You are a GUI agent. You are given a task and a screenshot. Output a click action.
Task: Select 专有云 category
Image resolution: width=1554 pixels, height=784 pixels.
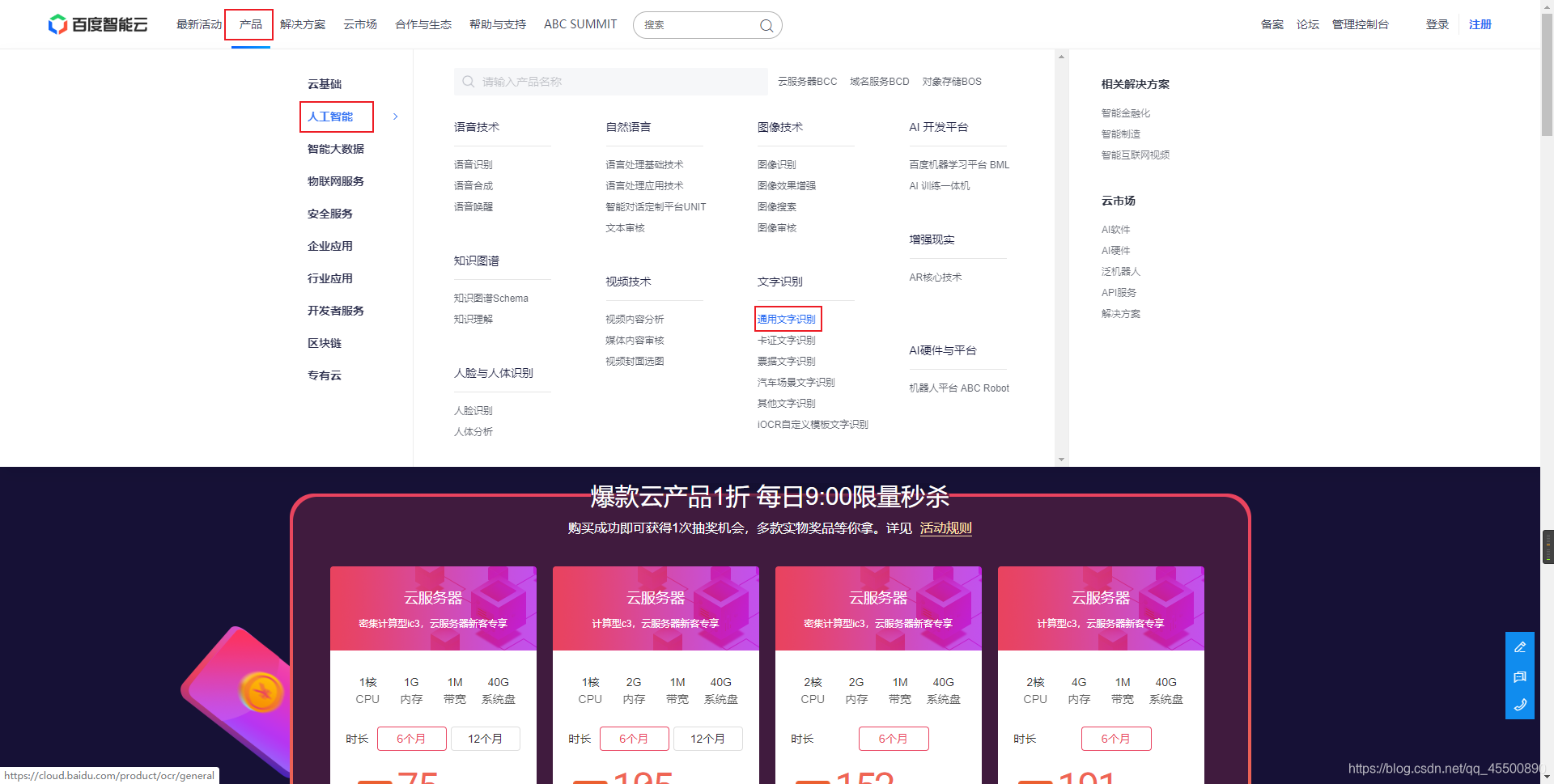point(325,375)
